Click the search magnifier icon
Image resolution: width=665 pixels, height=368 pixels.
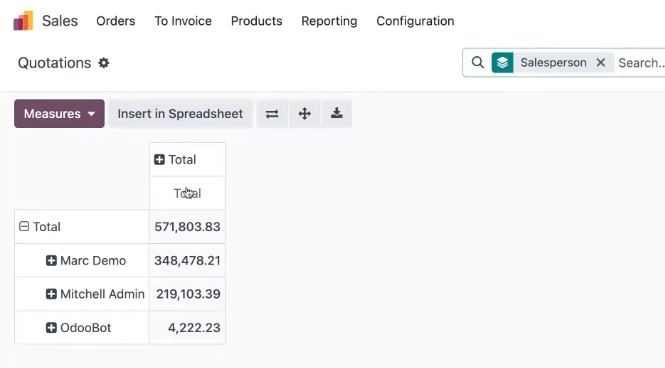click(x=478, y=63)
